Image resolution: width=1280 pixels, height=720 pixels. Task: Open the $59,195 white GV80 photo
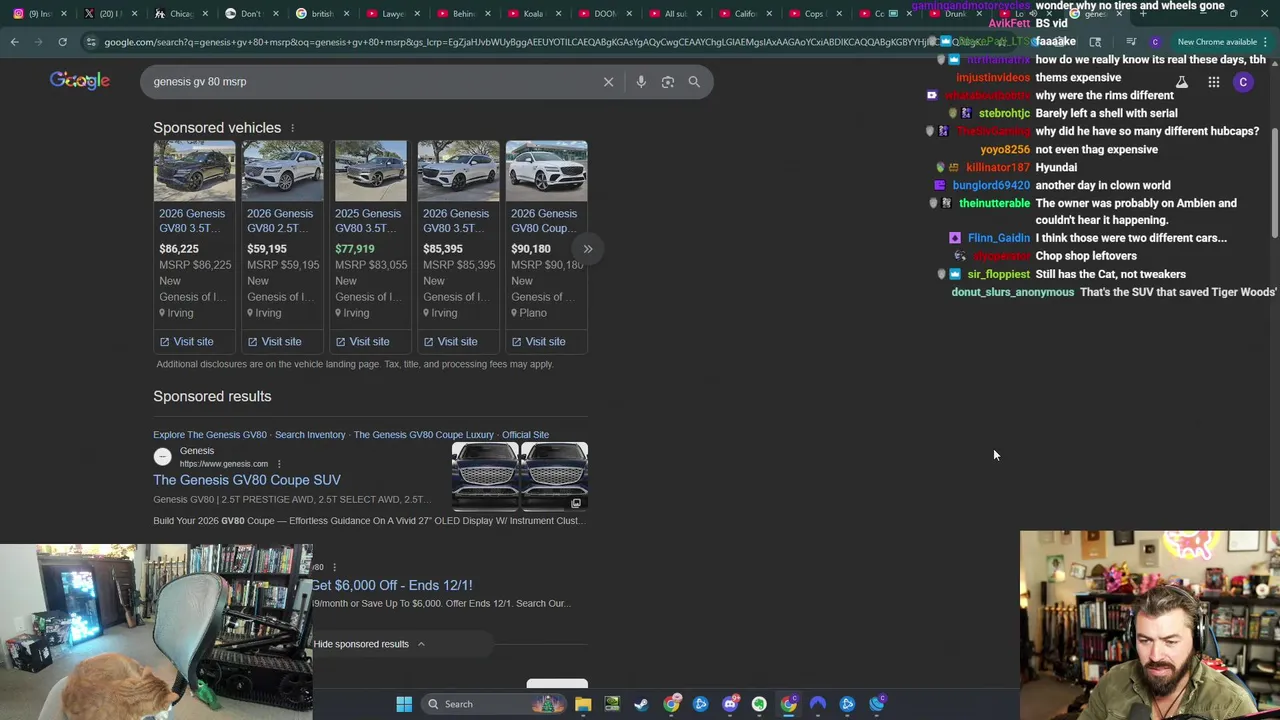(x=282, y=171)
